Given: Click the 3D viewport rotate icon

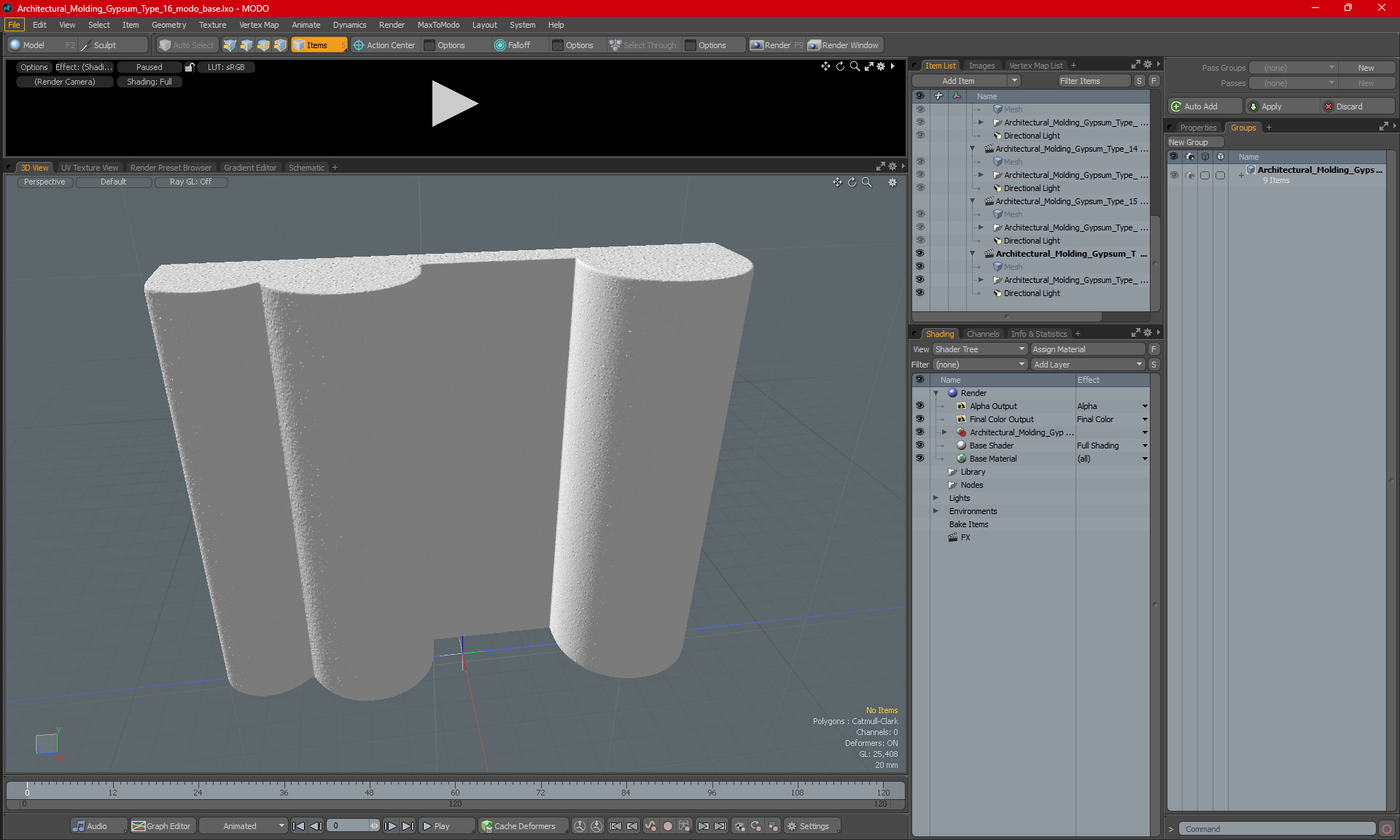Looking at the screenshot, I should [852, 182].
